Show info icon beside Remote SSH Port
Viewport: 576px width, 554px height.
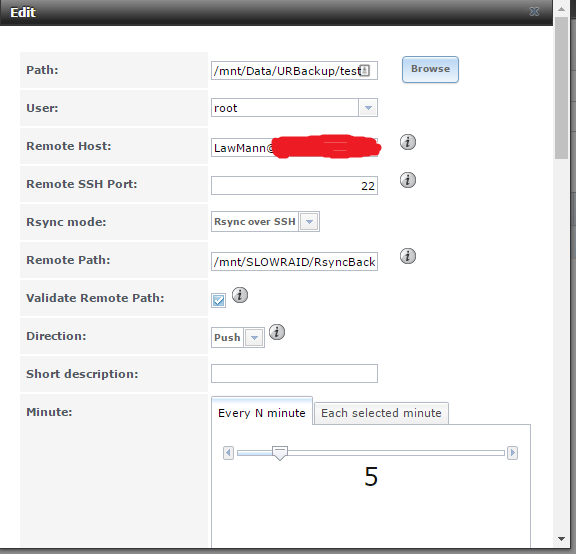pos(408,180)
